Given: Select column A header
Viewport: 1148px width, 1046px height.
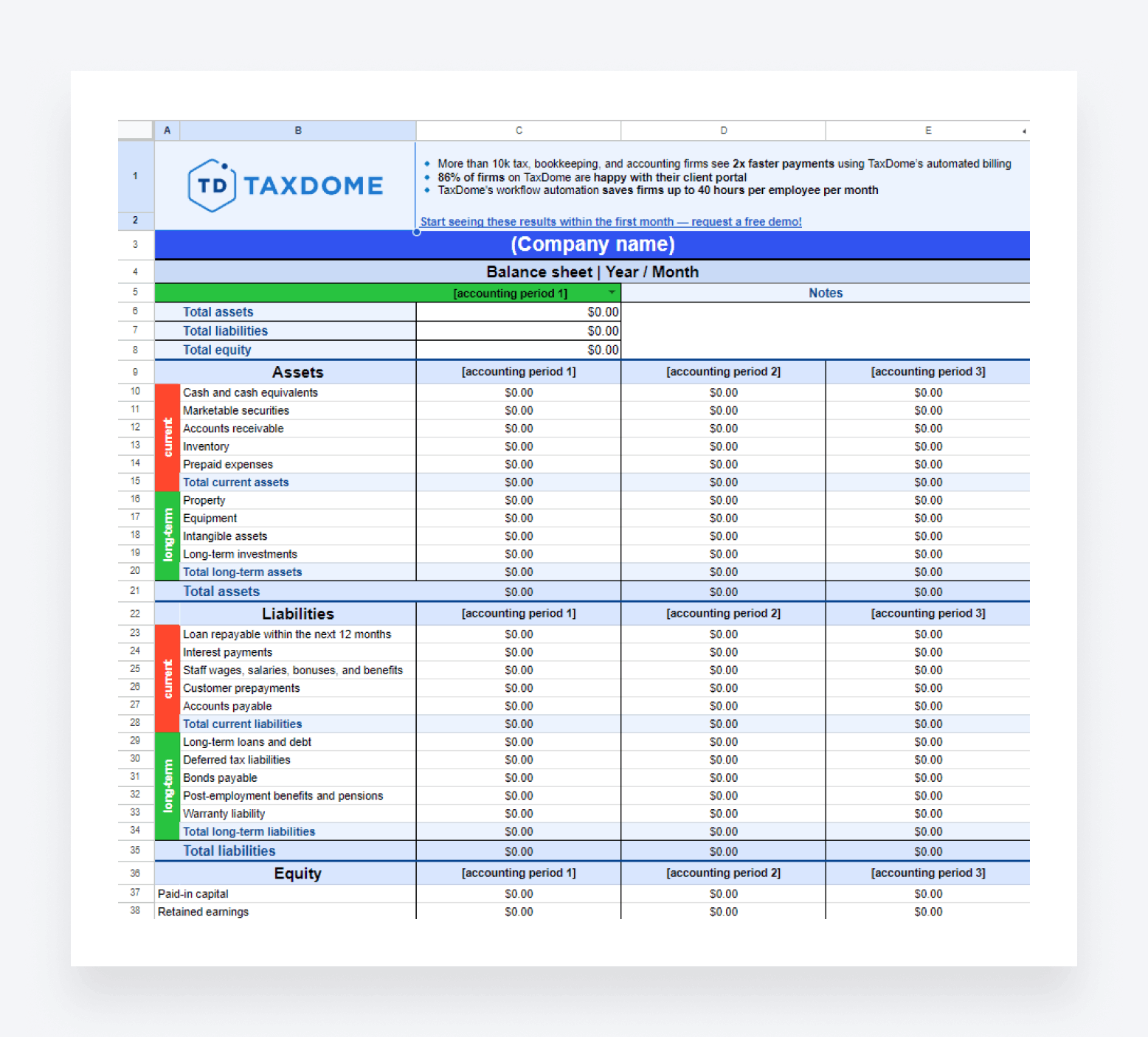Looking at the screenshot, I should coord(167,131).
